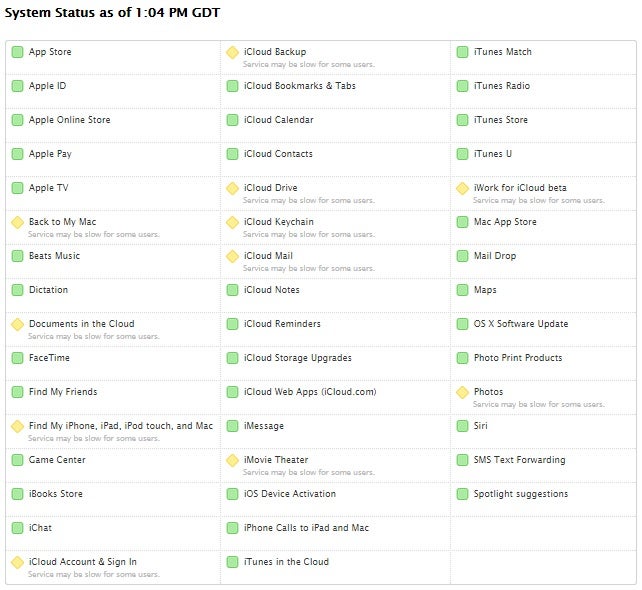Click the slow-service note under iCloud Drive

[x=309, y=200]
